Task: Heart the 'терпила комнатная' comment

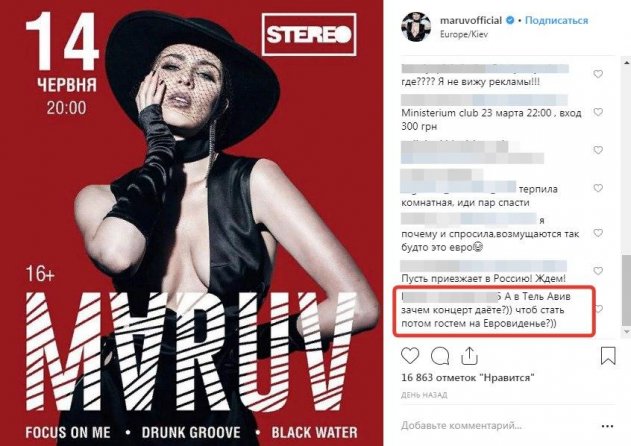Action: (598, 188)
